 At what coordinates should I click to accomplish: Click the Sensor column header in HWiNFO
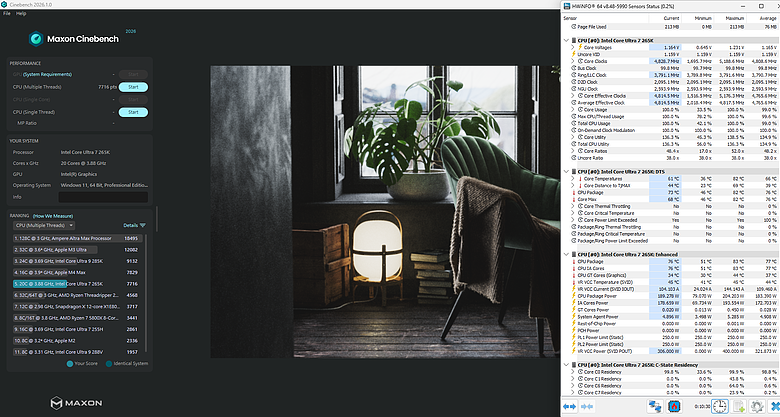click(570, 18)
